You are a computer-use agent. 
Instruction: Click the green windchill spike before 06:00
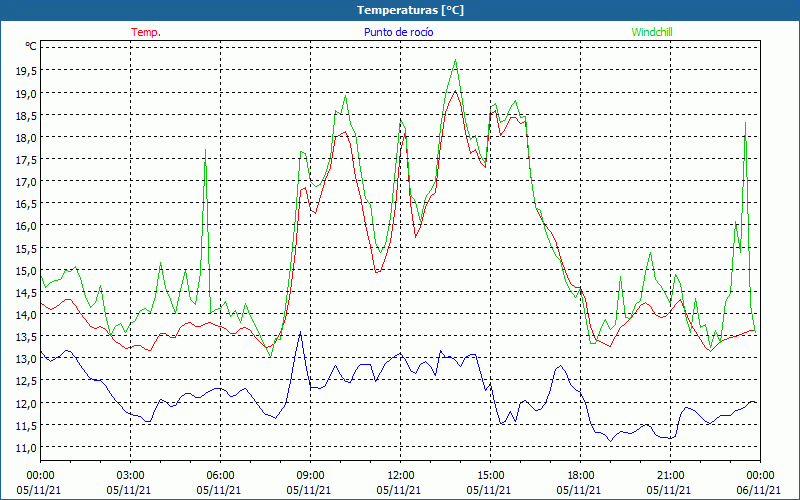[205, 151]
